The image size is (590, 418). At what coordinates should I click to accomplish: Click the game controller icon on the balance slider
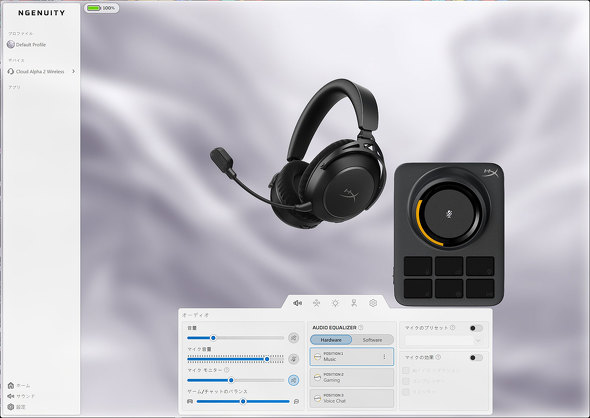(190, 401)
